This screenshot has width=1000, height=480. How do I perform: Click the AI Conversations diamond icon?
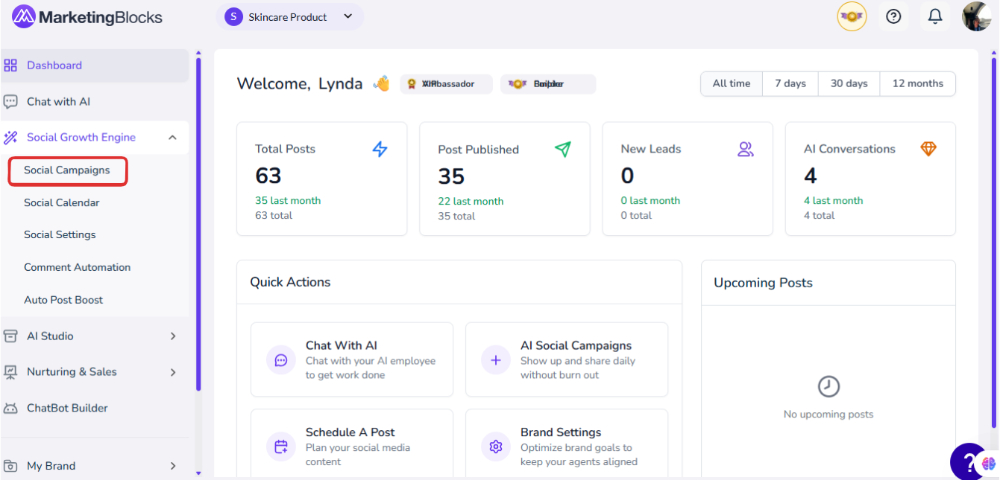[928, 149]
